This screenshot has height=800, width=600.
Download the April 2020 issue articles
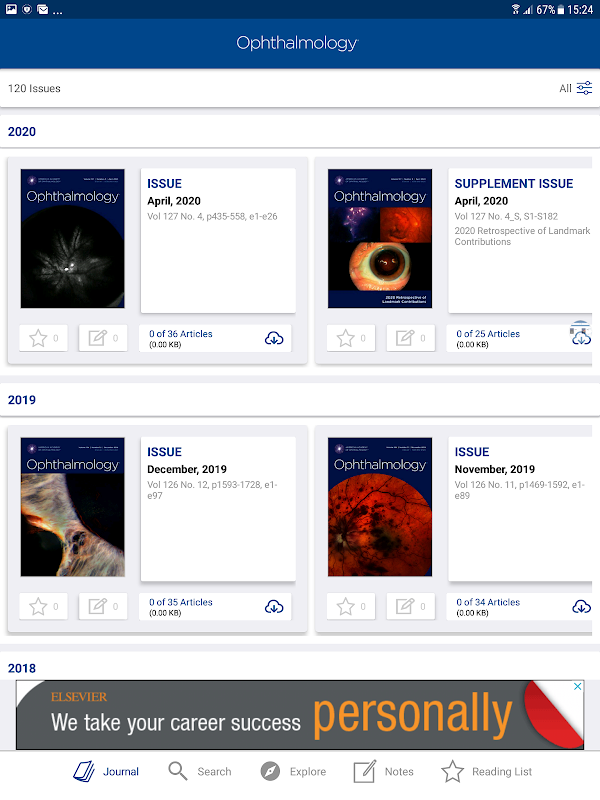(274, 338)
